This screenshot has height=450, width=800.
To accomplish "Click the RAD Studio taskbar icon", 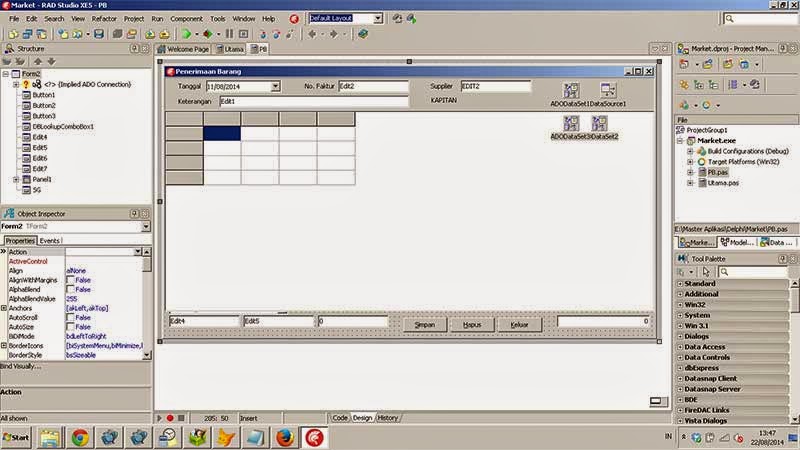I will (x=314, y=438).
